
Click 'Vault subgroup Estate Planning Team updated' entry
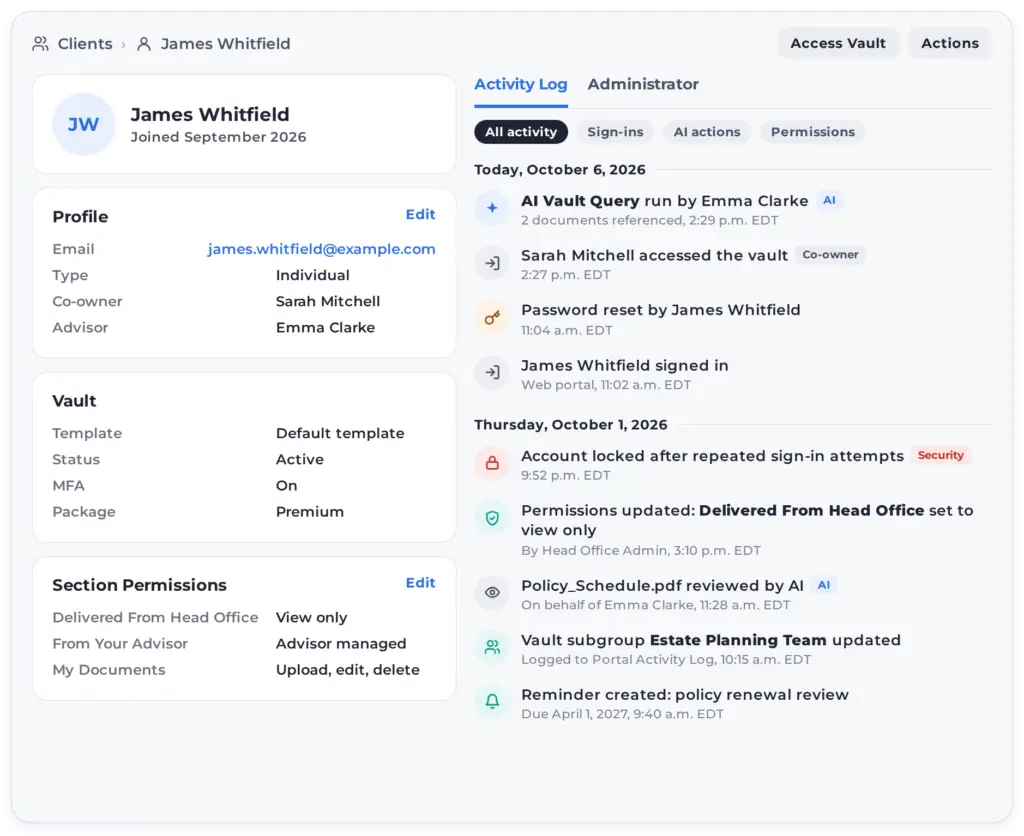(x=711, y=640)
